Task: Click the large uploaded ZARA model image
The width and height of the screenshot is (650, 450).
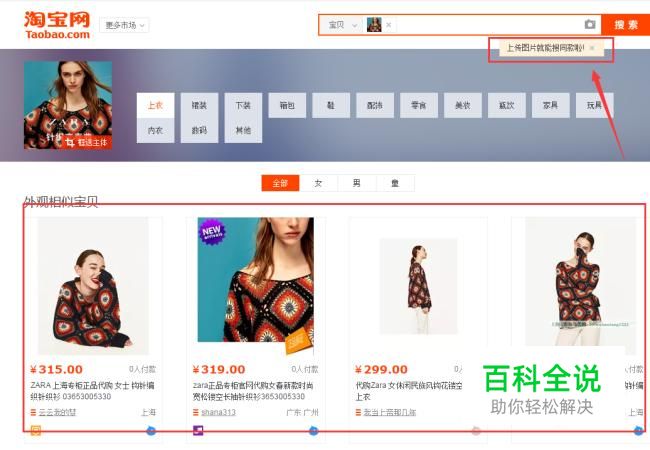Action: click(x=68, y=105)
